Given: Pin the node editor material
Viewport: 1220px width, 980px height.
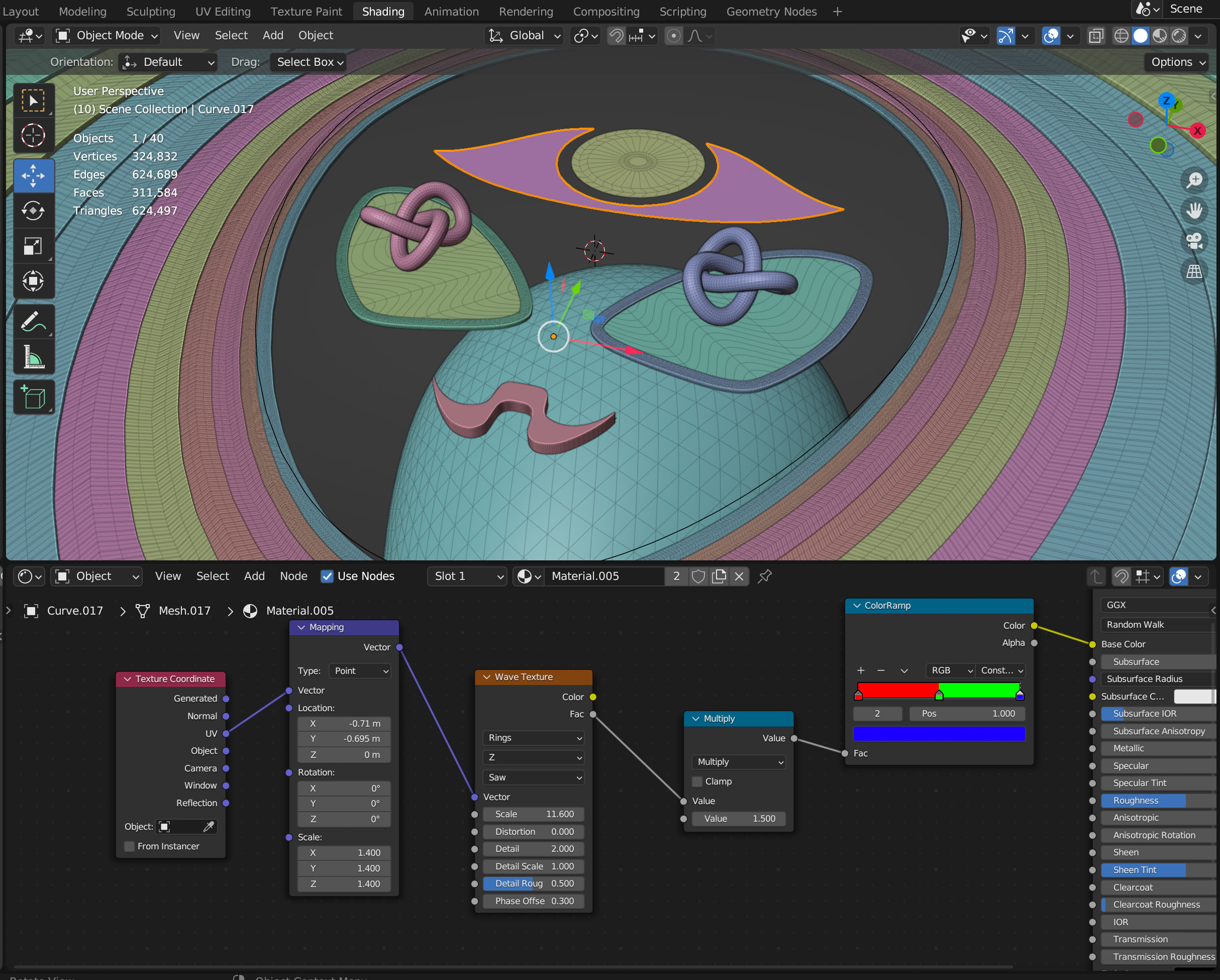Looking at the screenshot, I should point(765,576).
